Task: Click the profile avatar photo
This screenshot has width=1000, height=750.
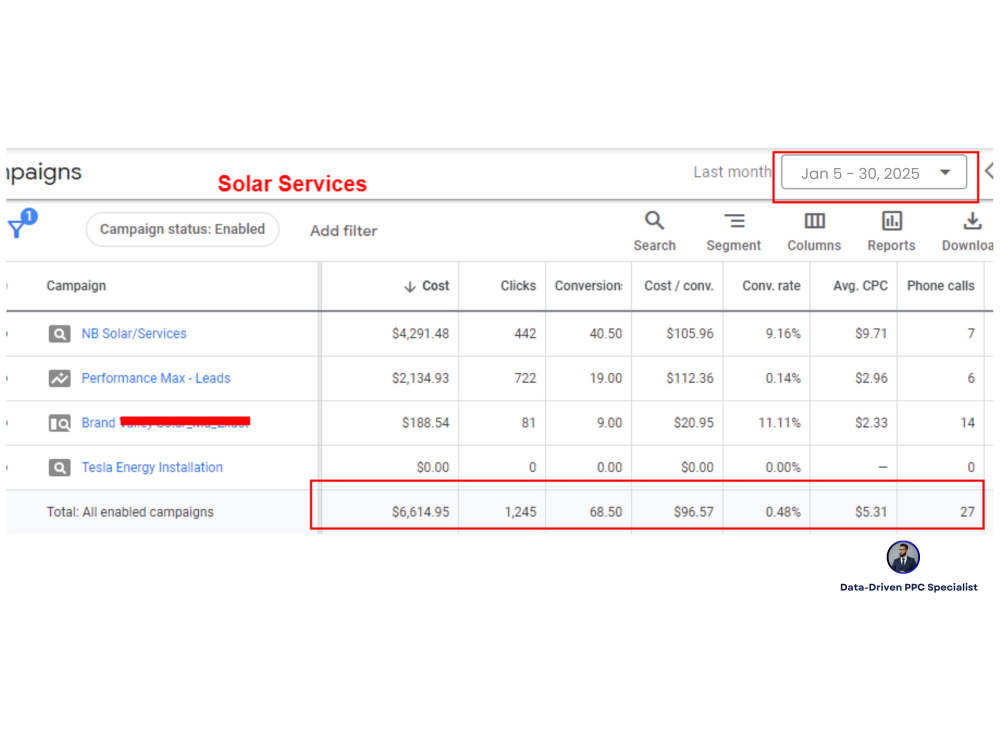Action: pos(902,557)
